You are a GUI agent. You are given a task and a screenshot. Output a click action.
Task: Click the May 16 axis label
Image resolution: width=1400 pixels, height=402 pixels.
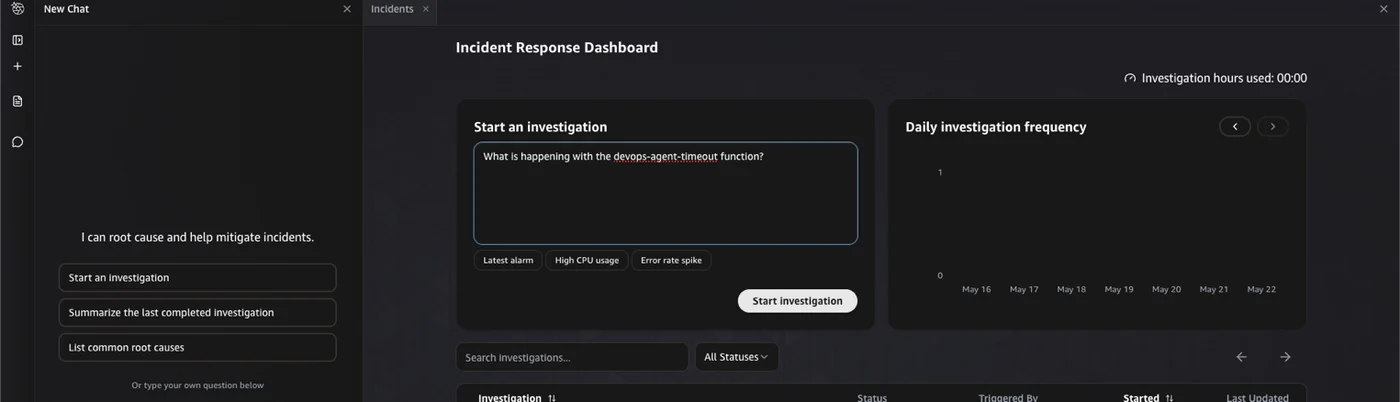[x=976, y=289]
